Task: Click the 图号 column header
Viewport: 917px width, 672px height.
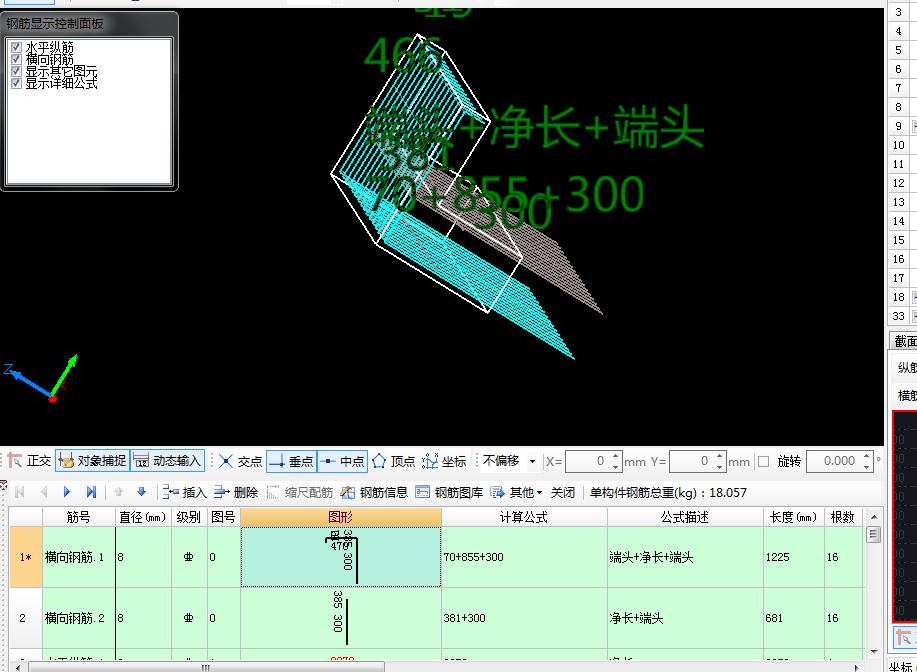Action: [x=223, y=517]
